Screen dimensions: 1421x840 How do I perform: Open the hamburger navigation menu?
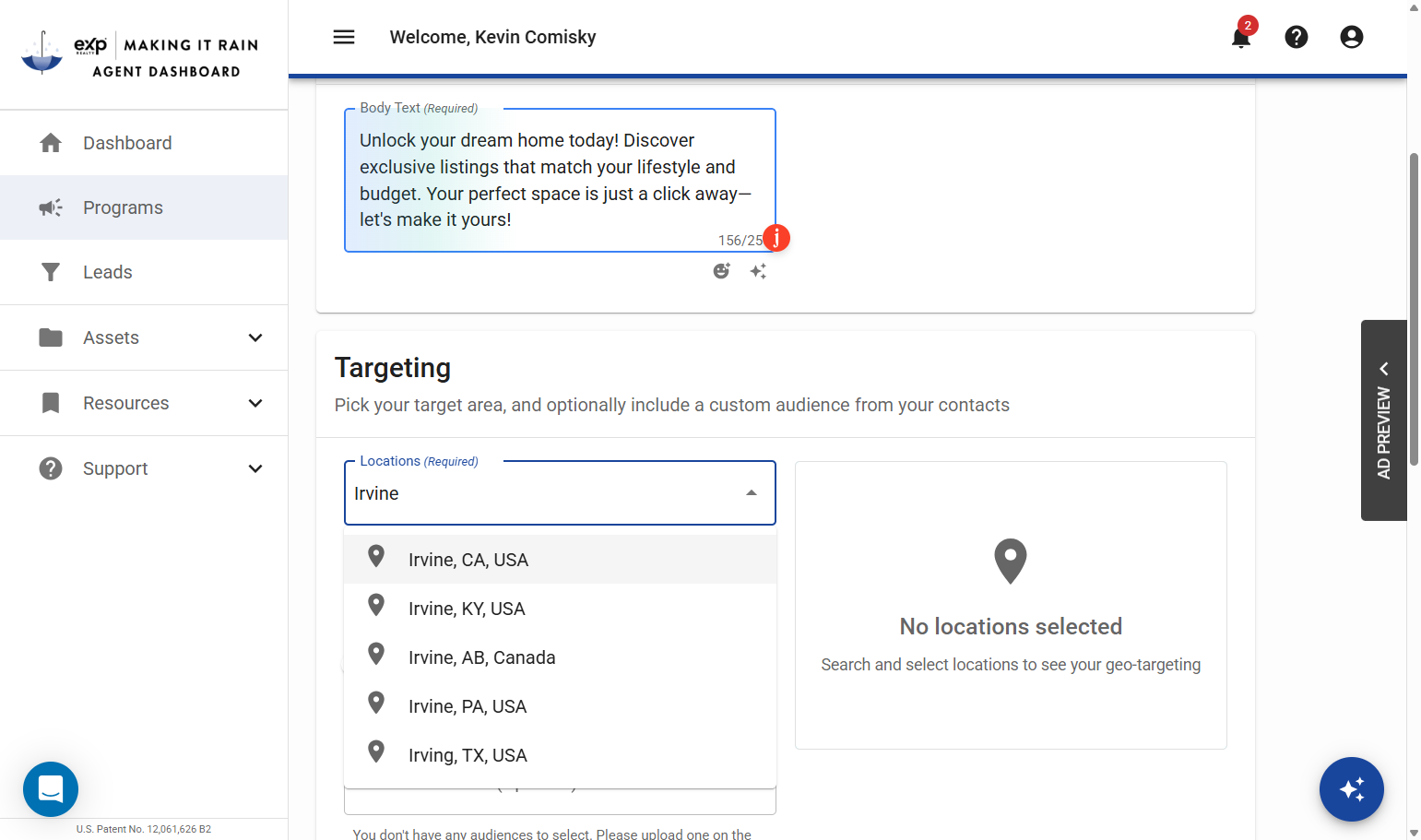pos(344,37)
